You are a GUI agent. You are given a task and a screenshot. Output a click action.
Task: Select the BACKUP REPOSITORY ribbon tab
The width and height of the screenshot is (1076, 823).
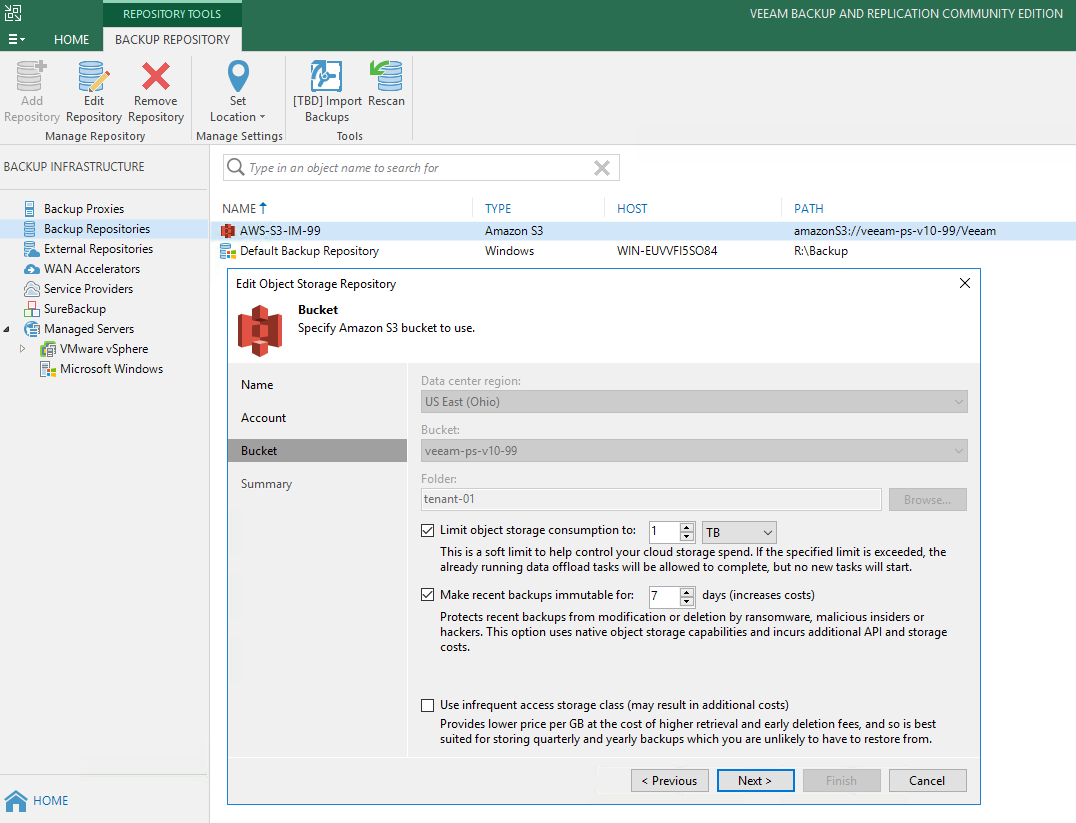(172, 40)
